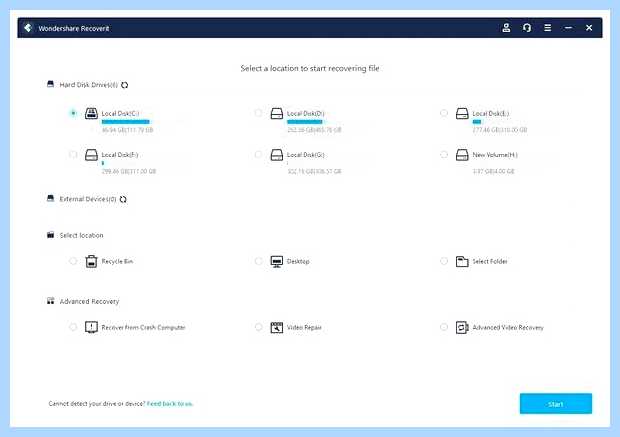
Task: Open the Feed back to us link
Action: coord(170,404)
